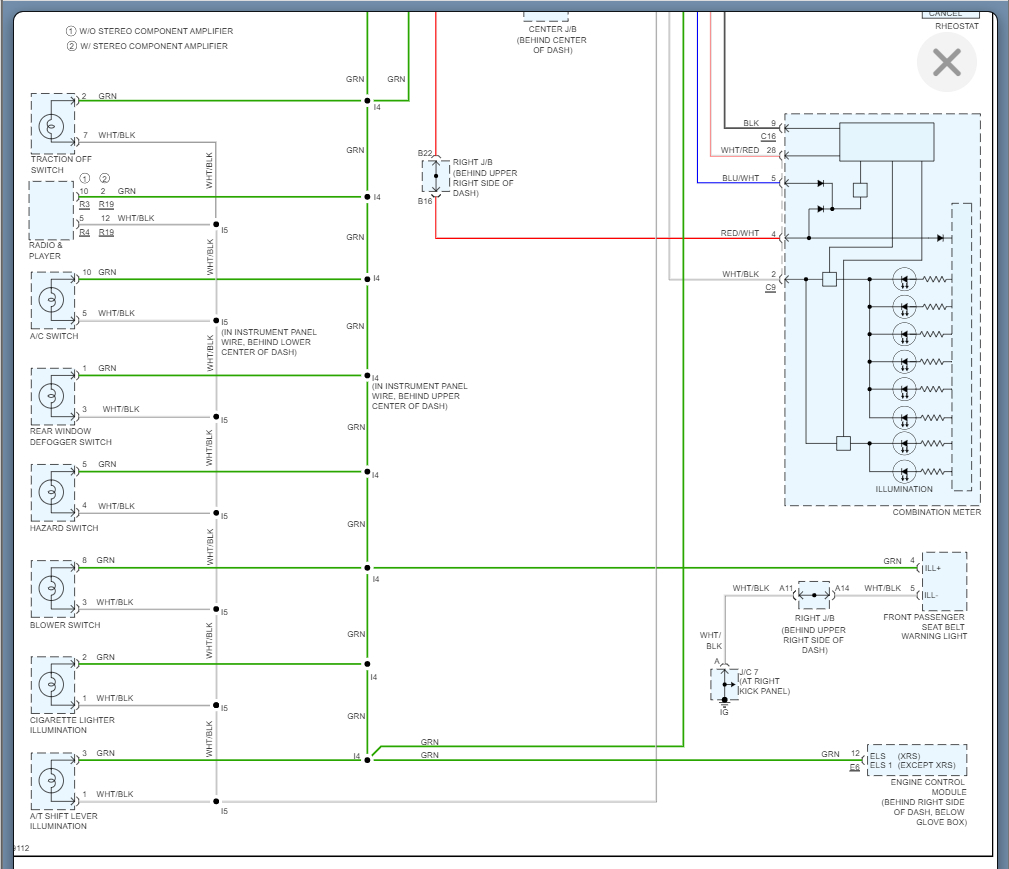Click the J/C 7 junction connector symbol
The image size is (1009, 869).
(x=724, y=685)
